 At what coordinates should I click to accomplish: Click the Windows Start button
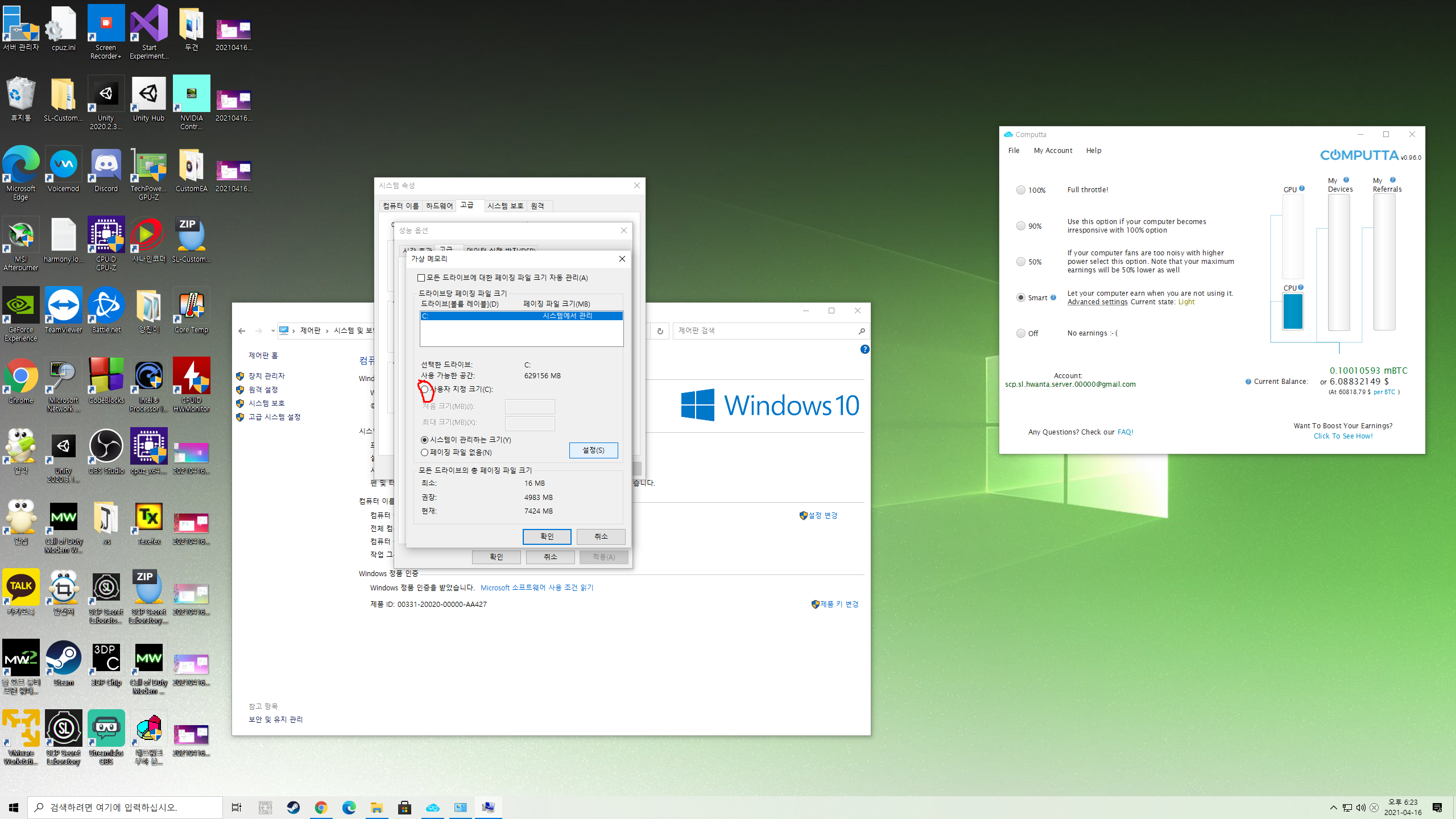point(14,807)
